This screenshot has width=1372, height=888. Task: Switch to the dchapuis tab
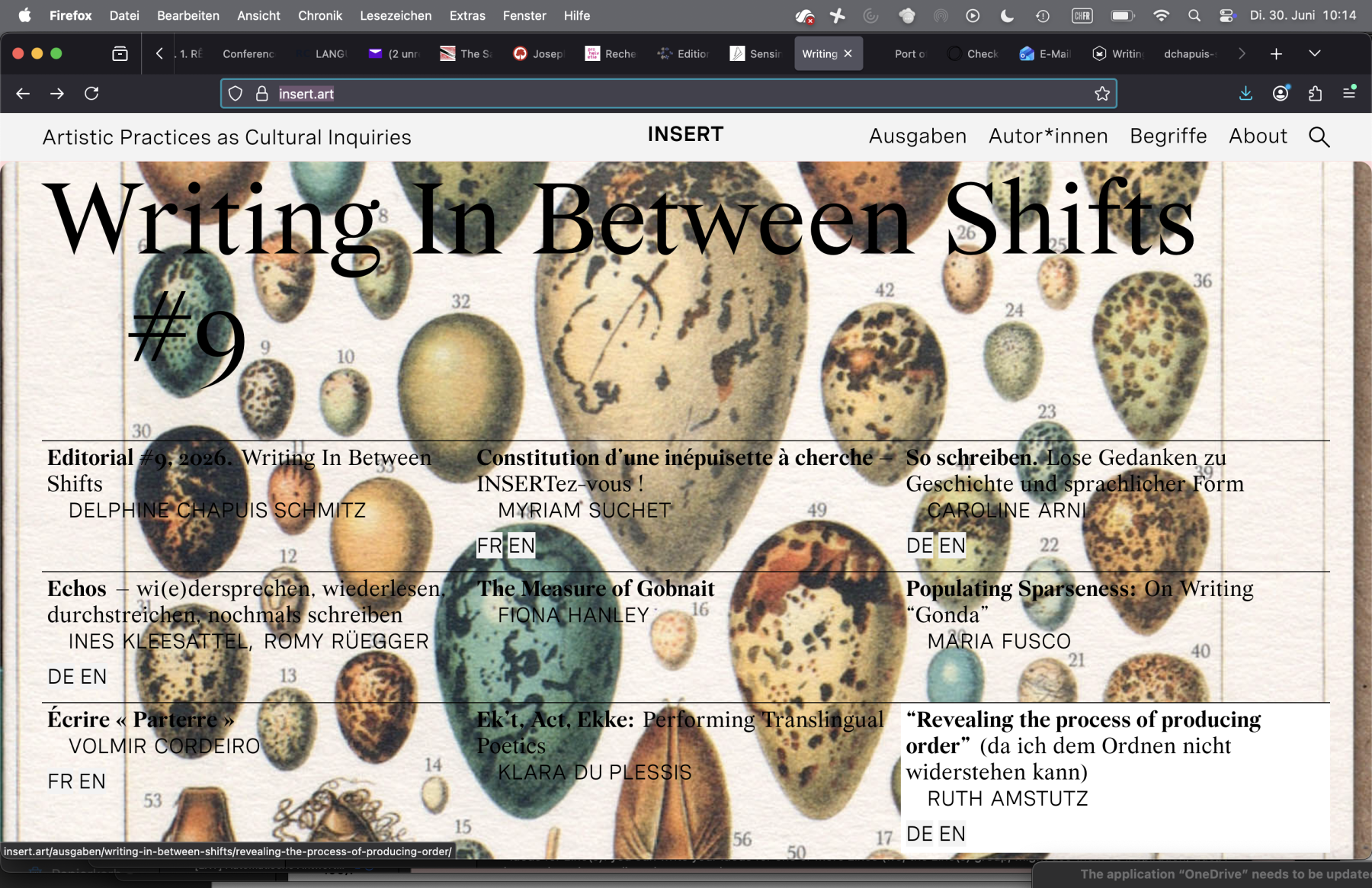tap(1189, 53)
